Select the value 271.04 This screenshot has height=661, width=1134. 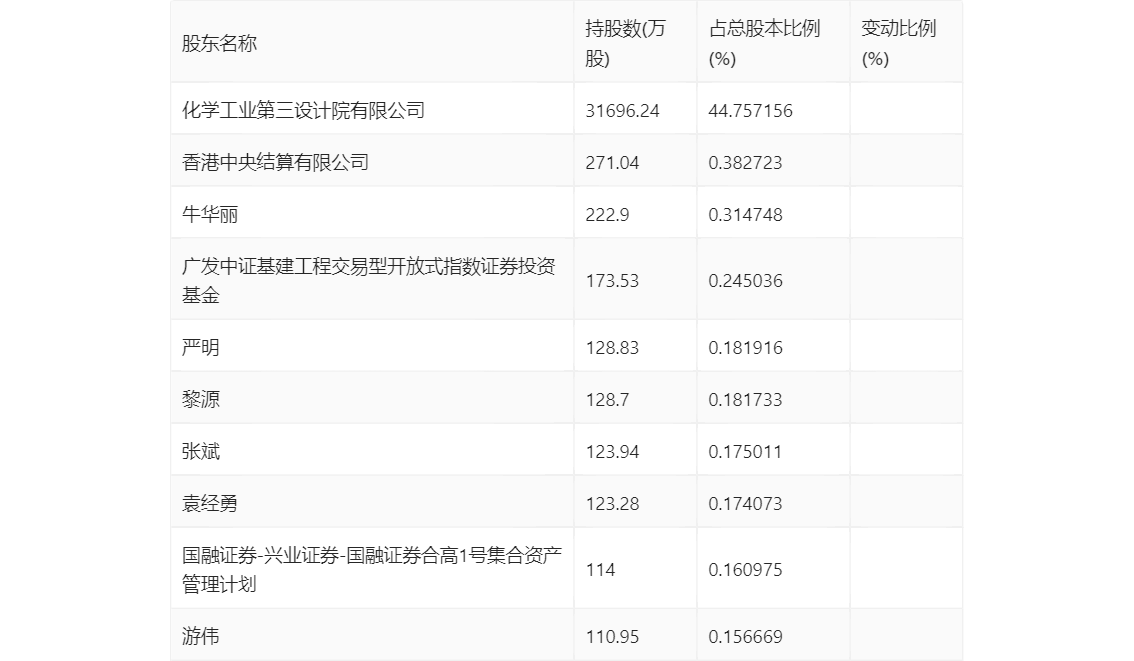(613, 163)
